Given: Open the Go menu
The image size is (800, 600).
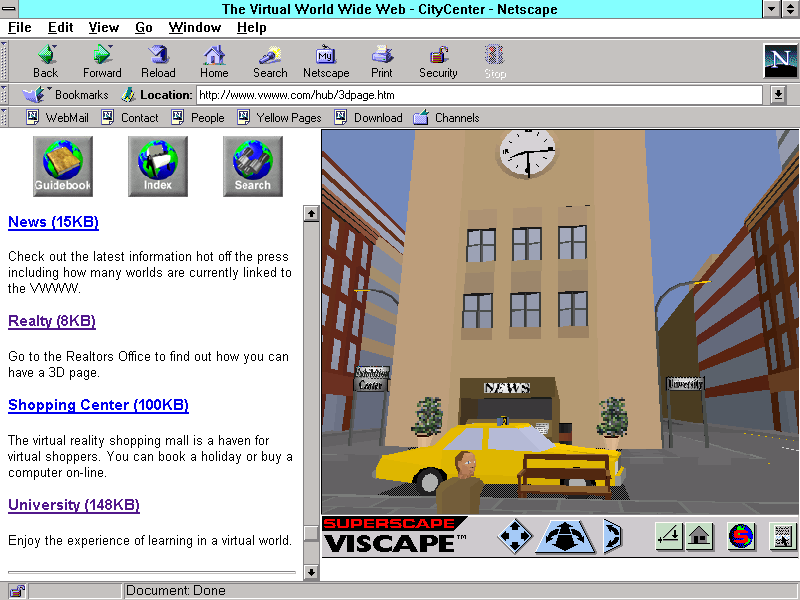Looking at the screenshot, I should (x=144, y=28).
